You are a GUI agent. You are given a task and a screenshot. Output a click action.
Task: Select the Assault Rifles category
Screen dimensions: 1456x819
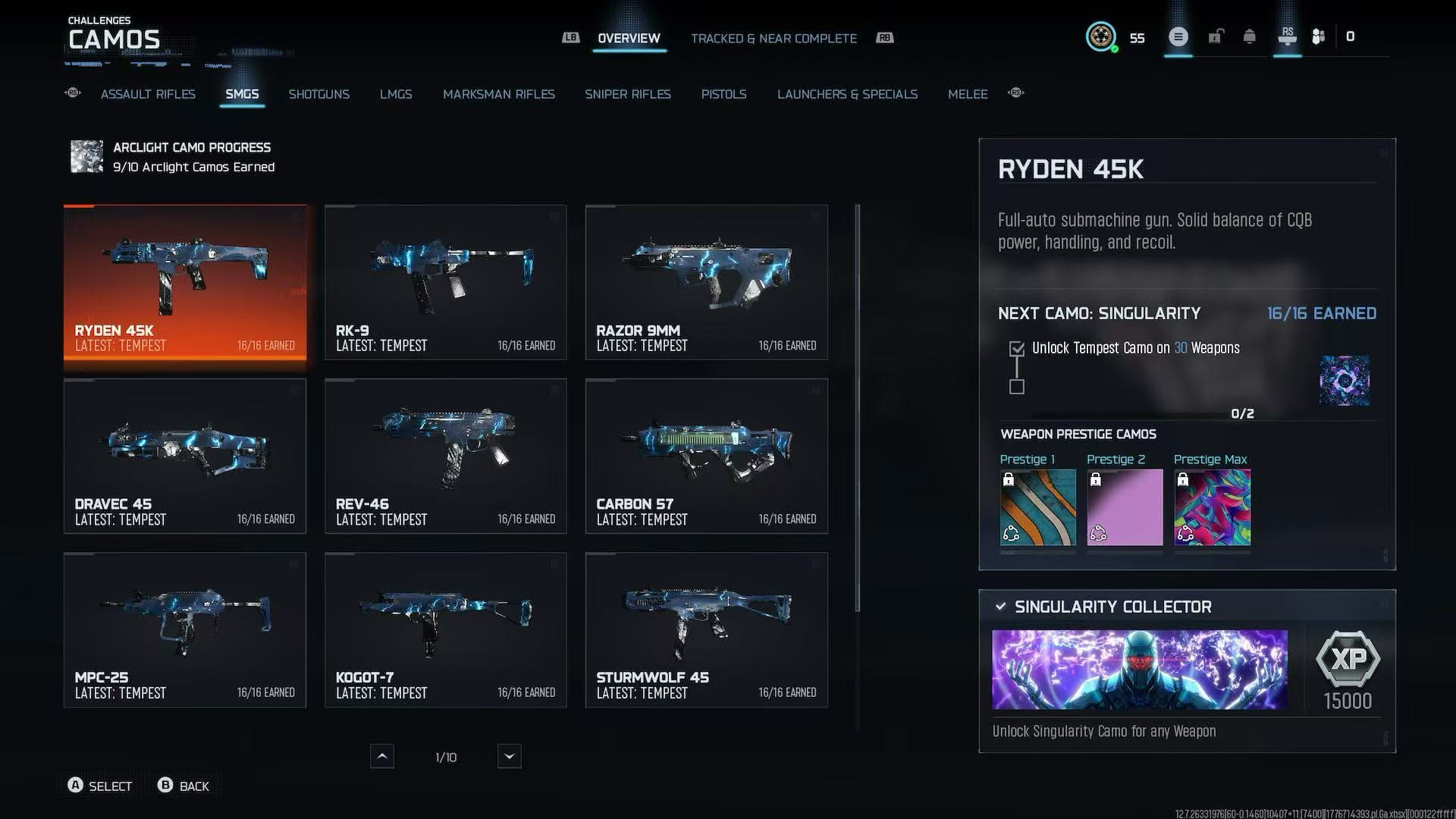point(148,94)
